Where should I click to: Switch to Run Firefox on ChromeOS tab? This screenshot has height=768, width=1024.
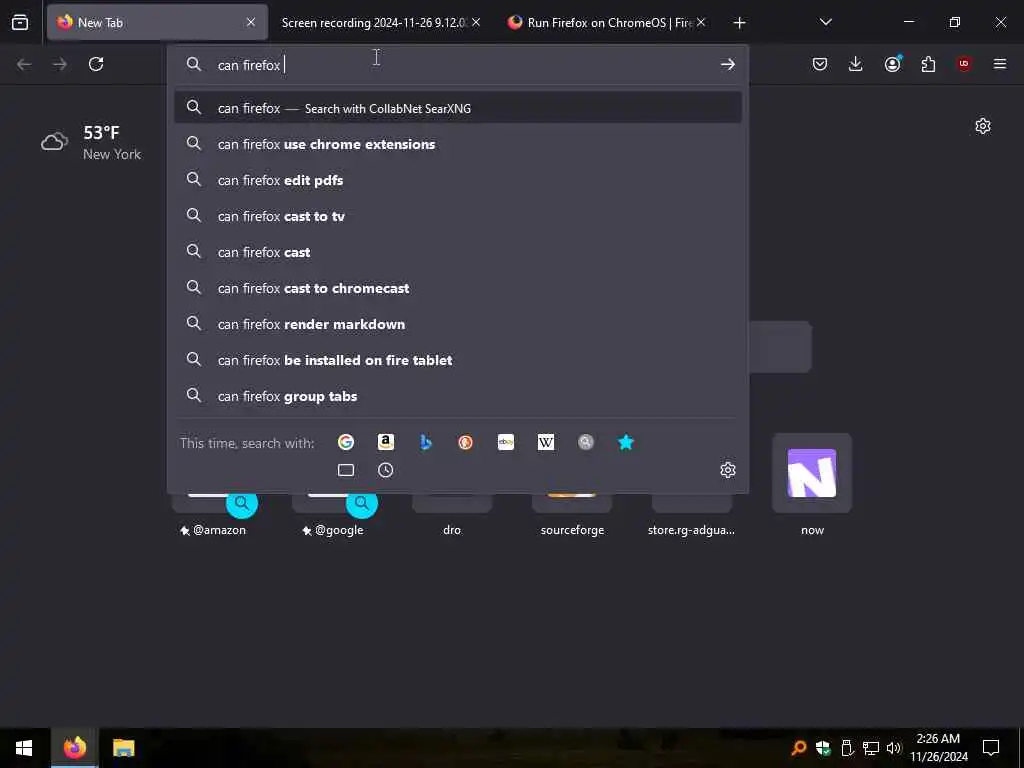606,22
